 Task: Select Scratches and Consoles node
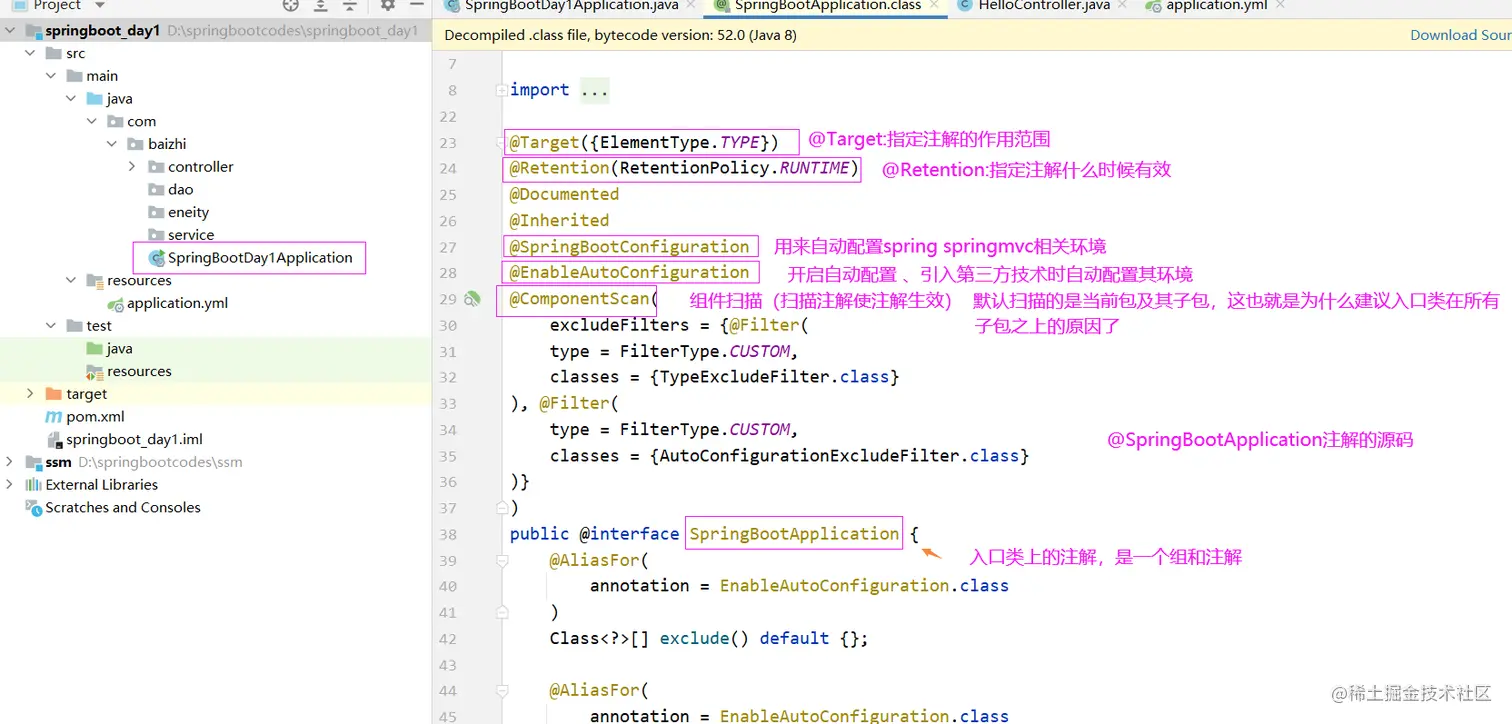pos(123,508)
